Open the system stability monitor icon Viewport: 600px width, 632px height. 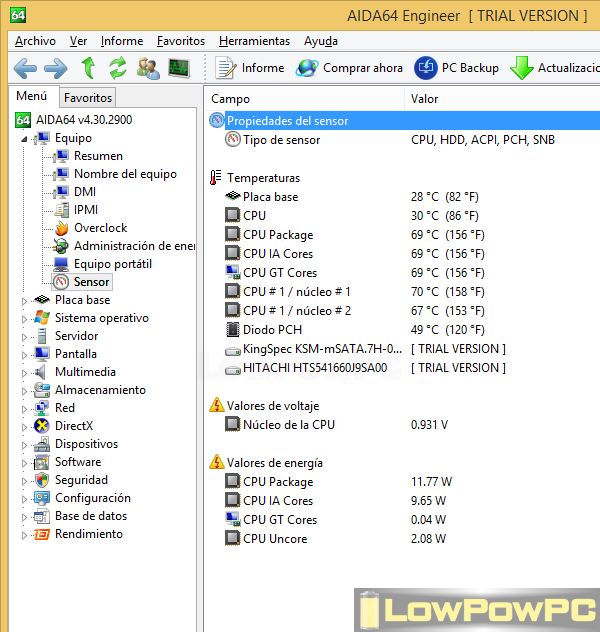(179, 68)
